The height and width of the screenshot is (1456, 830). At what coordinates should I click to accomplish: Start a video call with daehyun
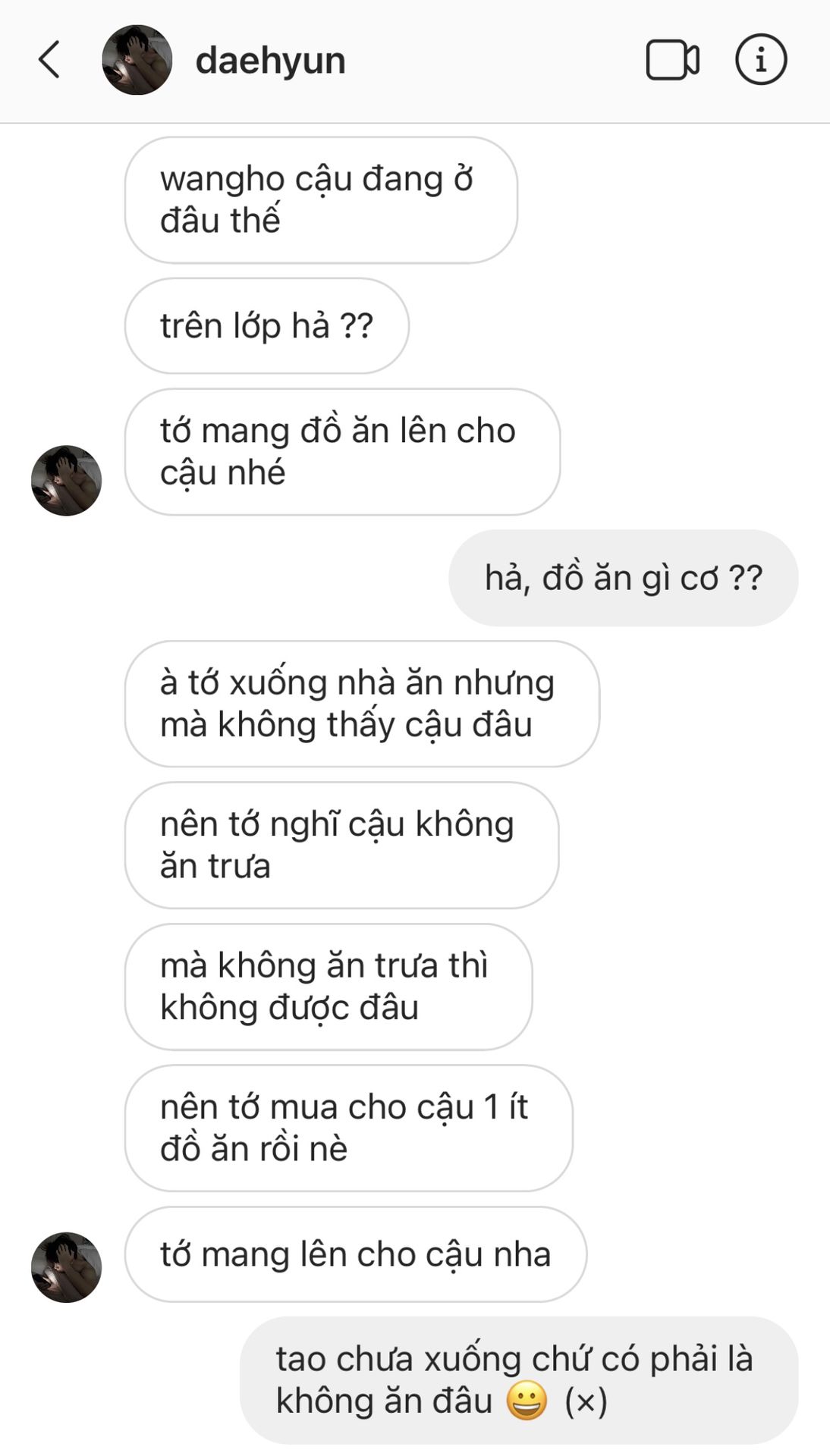point(672,60)
